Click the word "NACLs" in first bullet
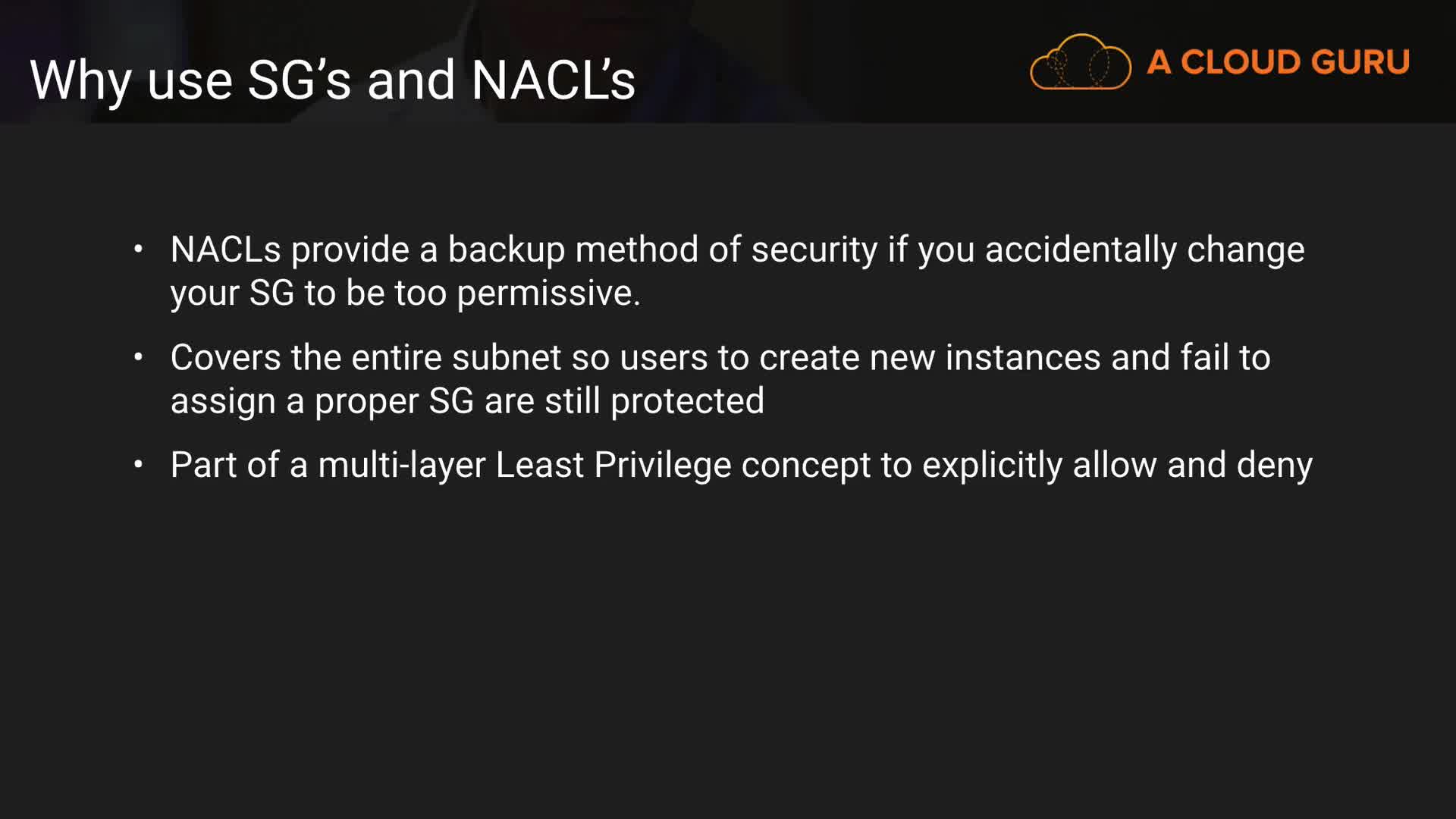This screenshot has height=819, width=1456. point(225,249)
